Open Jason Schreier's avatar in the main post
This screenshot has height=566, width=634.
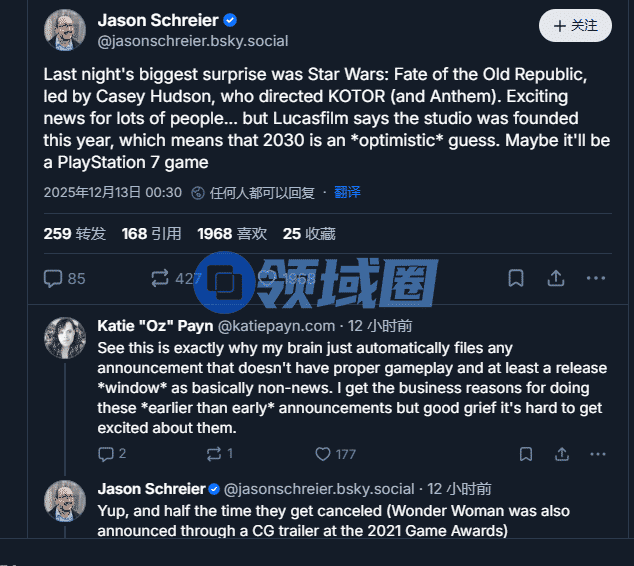[65, 30]
